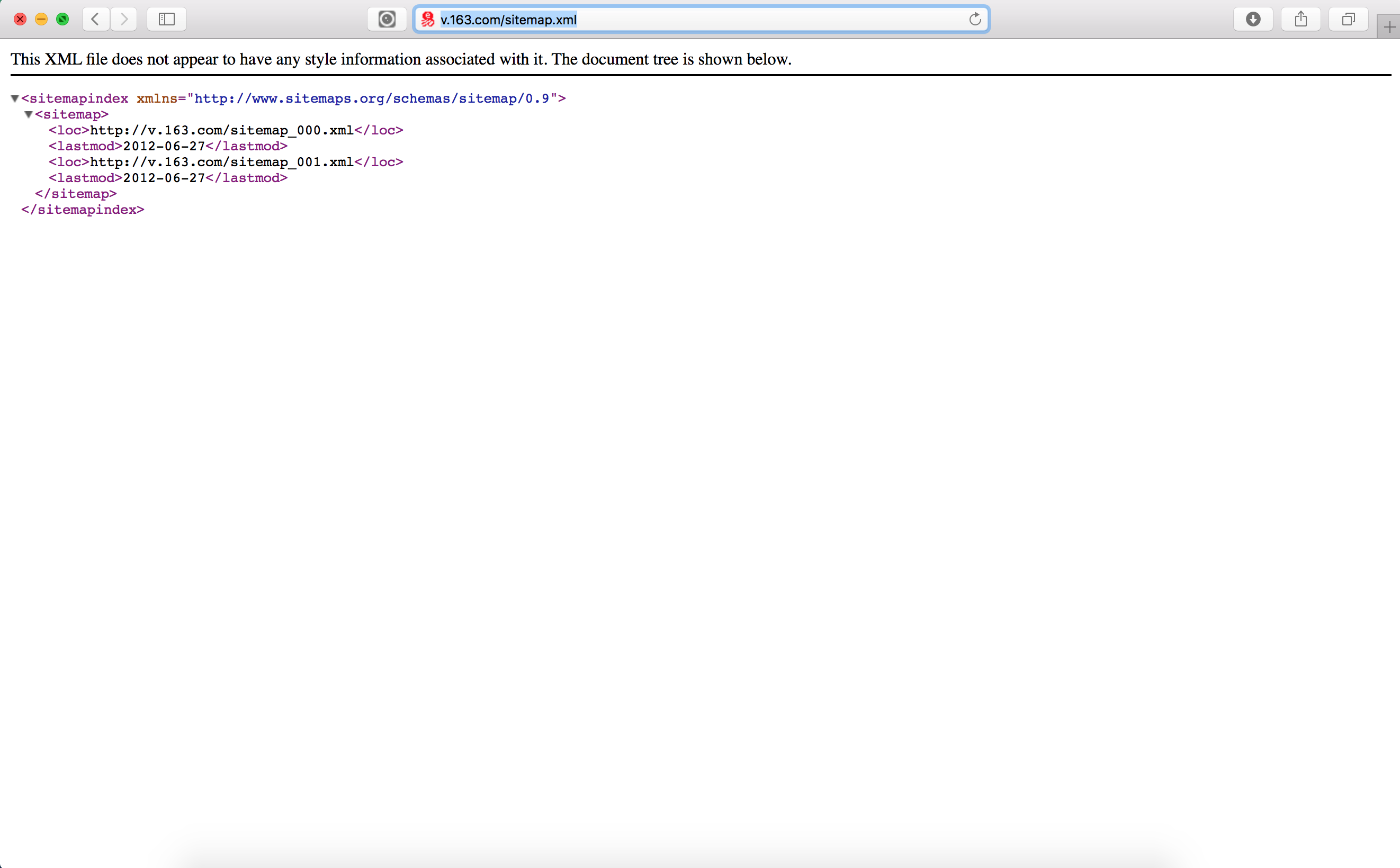The height and width of the screenshot is (868, 1400).
Task: Click the extension icon beside address bar
Action: point(387,20)
